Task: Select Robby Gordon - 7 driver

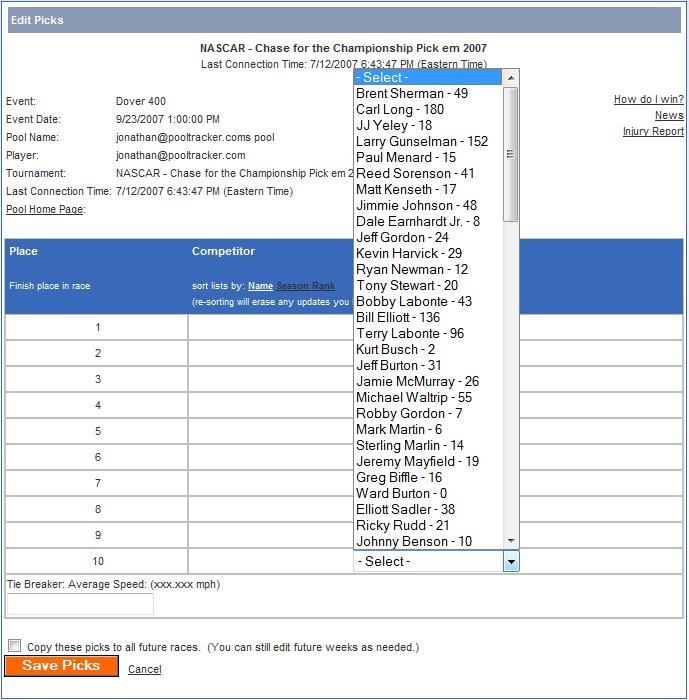Action: coord(428,413)
